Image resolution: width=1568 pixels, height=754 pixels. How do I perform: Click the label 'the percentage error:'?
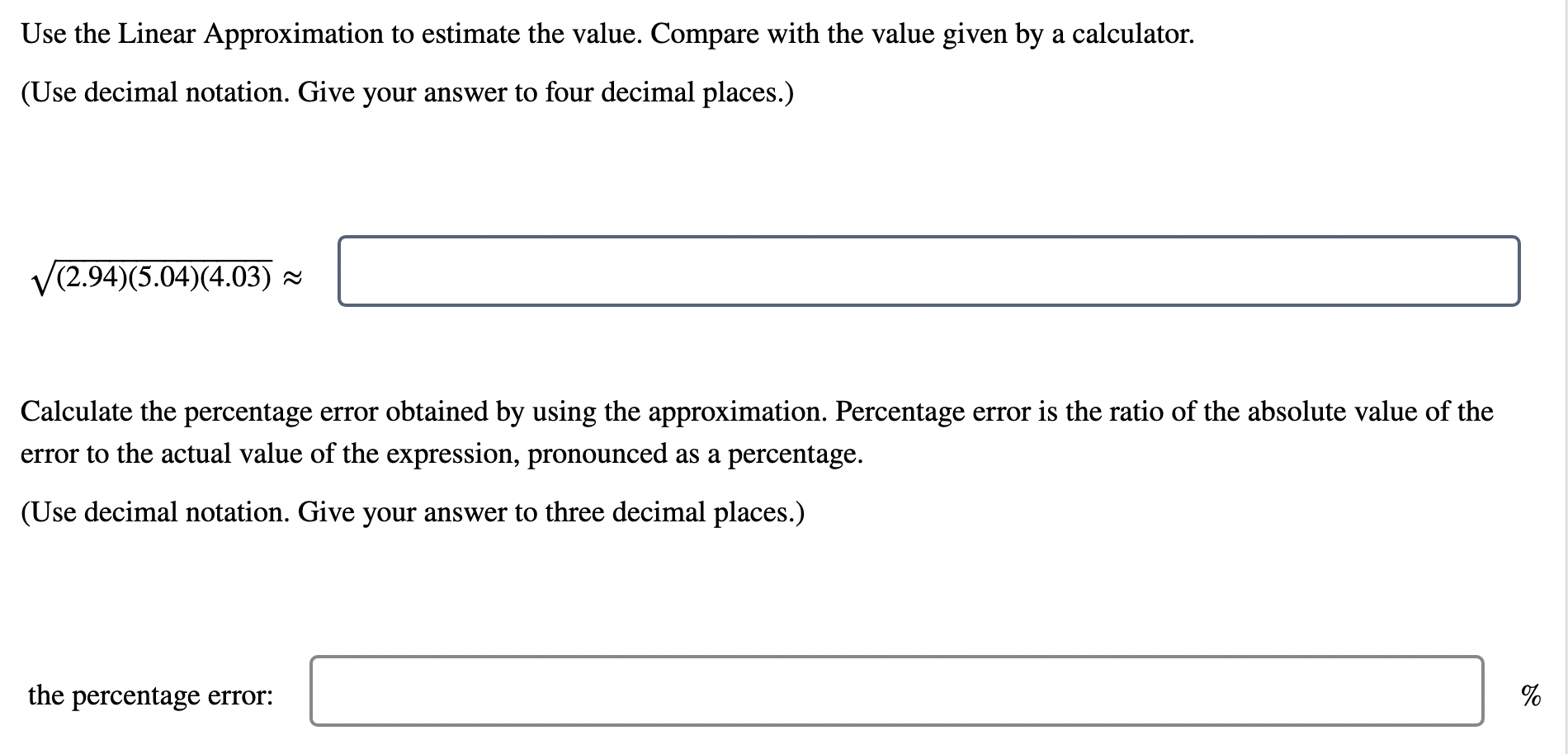149,695
